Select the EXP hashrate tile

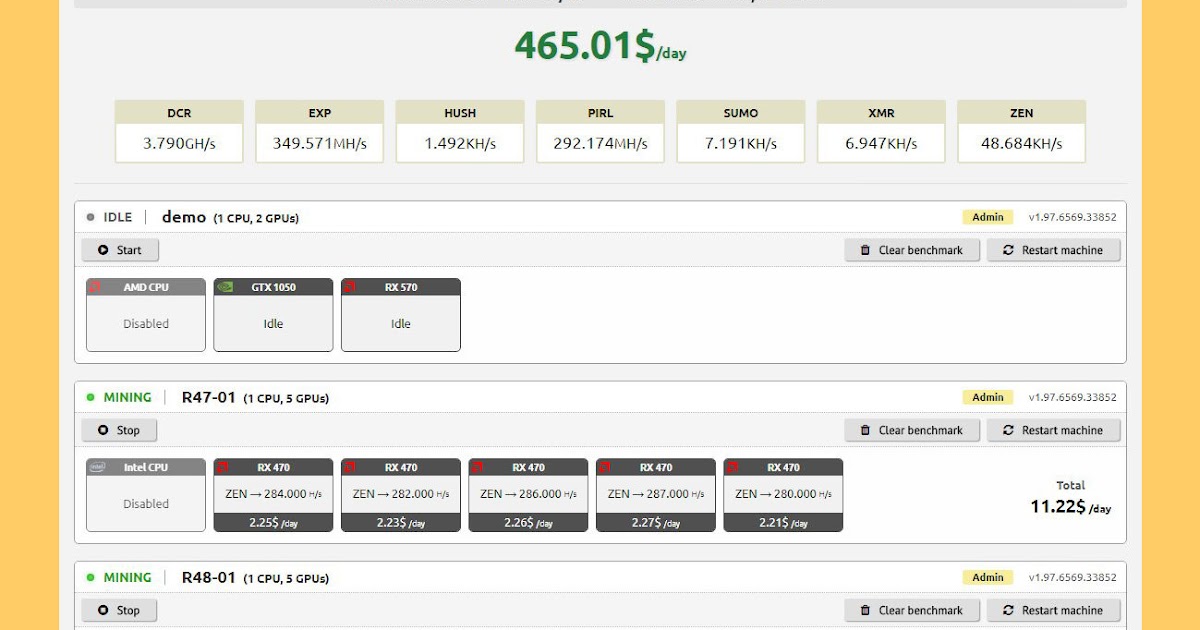point(320,131)
